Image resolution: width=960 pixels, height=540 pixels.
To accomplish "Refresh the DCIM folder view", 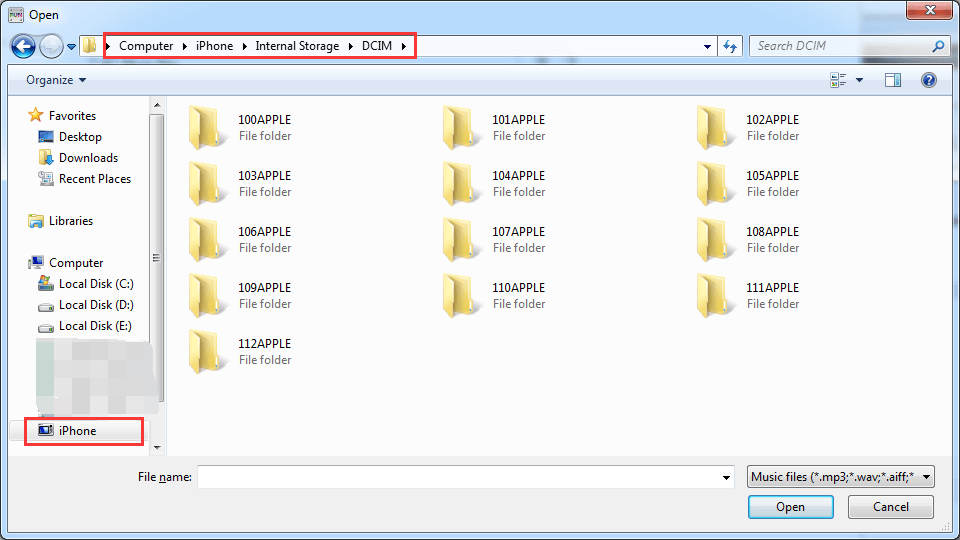I will pos(730,46).
